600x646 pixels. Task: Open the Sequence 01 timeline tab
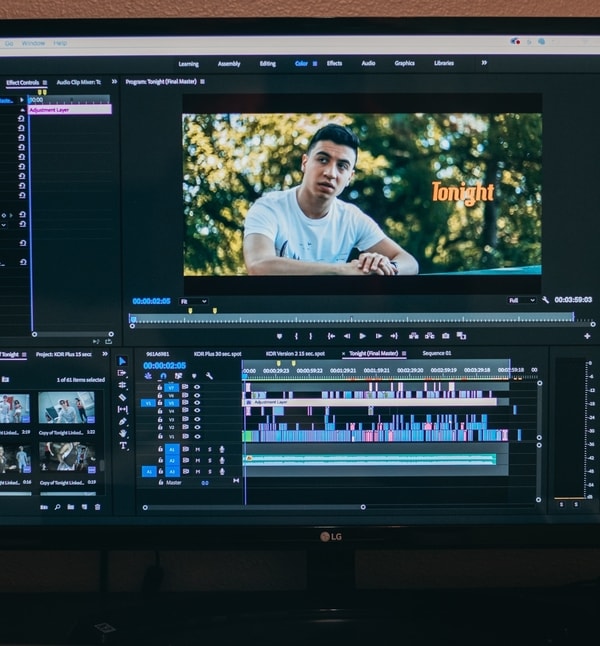(437, 353)
